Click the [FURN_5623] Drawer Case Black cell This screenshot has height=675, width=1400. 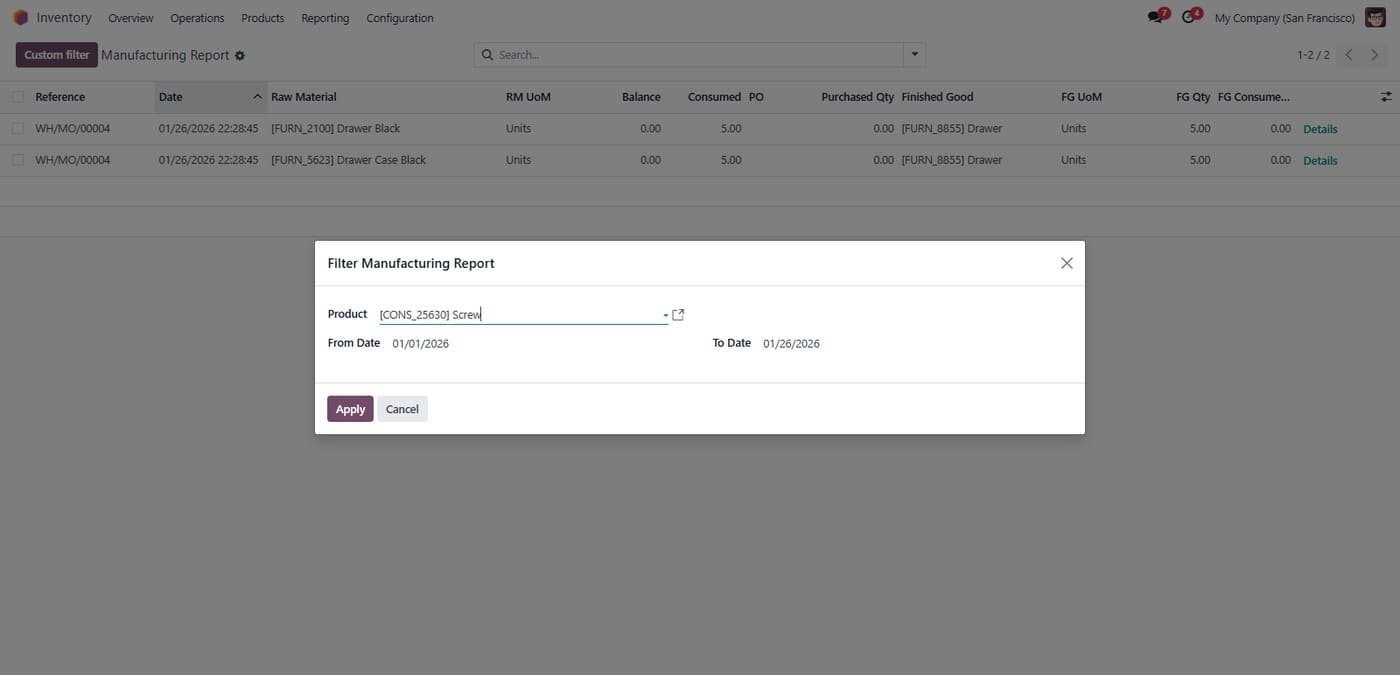[348, 160]
